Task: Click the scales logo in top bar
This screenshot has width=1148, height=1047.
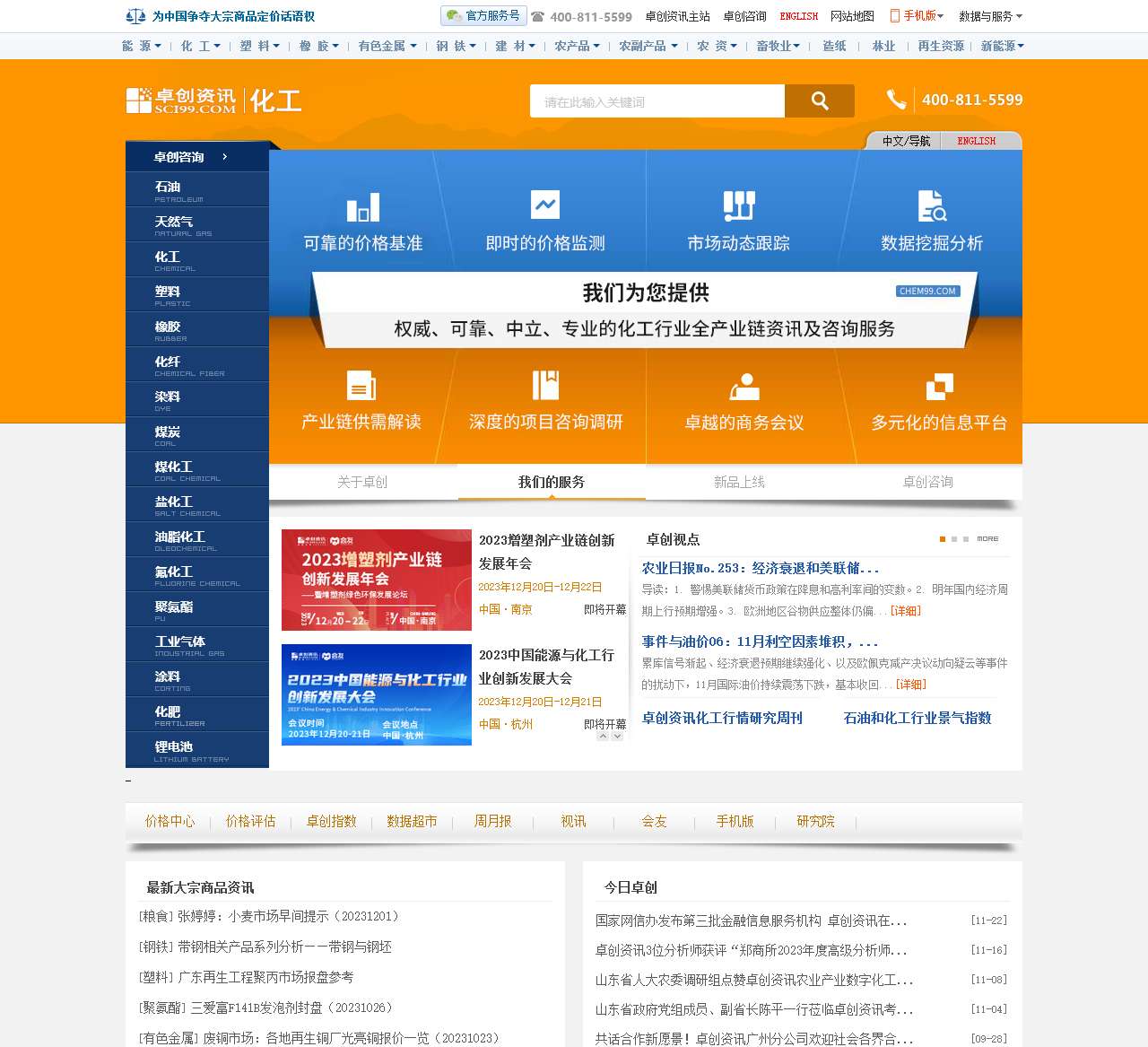Action: point(135,16)
